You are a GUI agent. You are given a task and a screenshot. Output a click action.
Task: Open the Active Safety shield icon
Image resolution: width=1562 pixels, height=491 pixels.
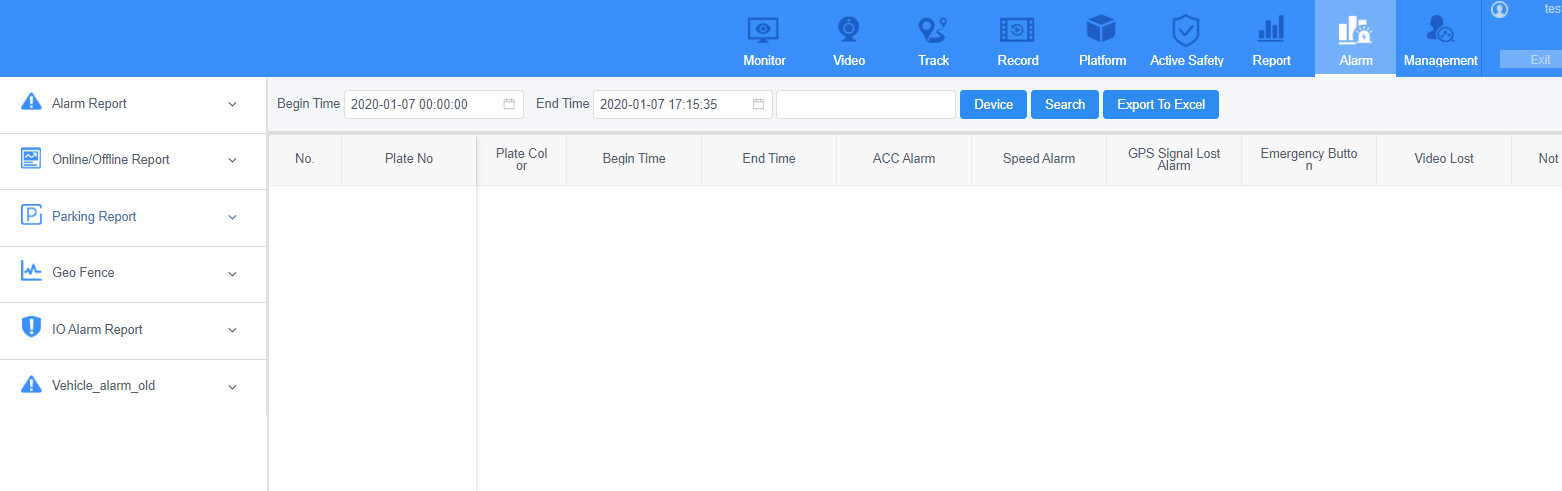point(1186,30)
